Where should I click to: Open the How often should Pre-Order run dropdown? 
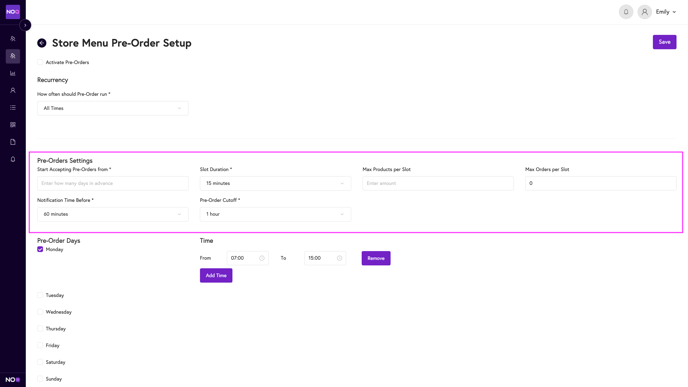(113, 108)
